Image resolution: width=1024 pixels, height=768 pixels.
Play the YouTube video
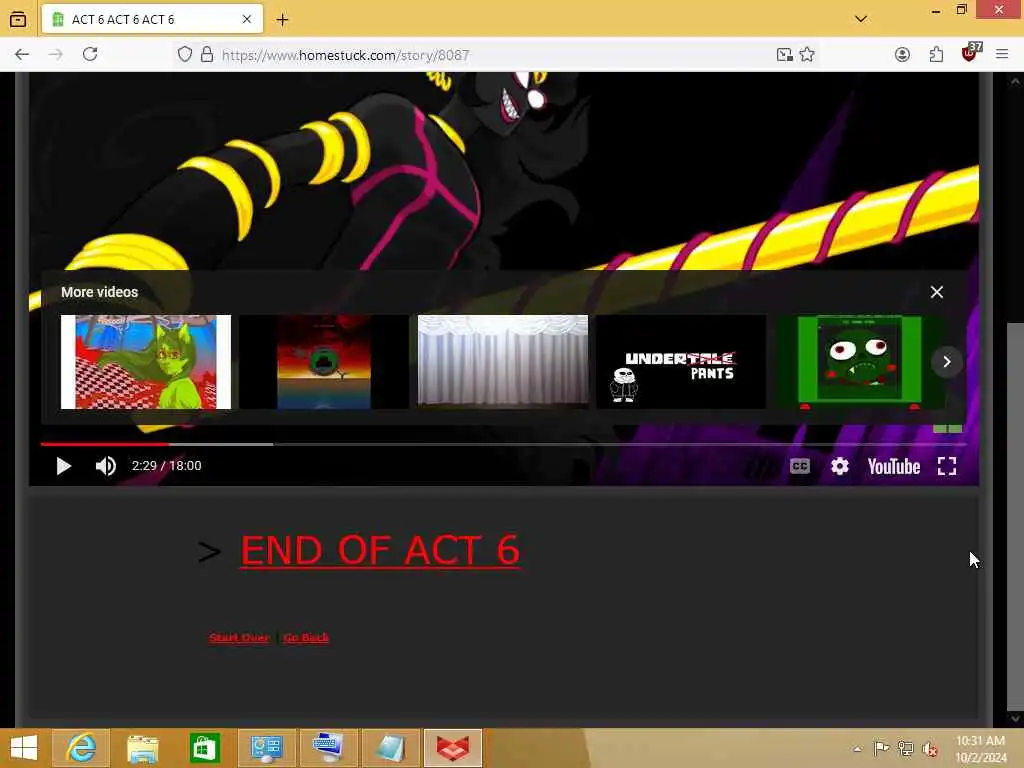point(63,466)
